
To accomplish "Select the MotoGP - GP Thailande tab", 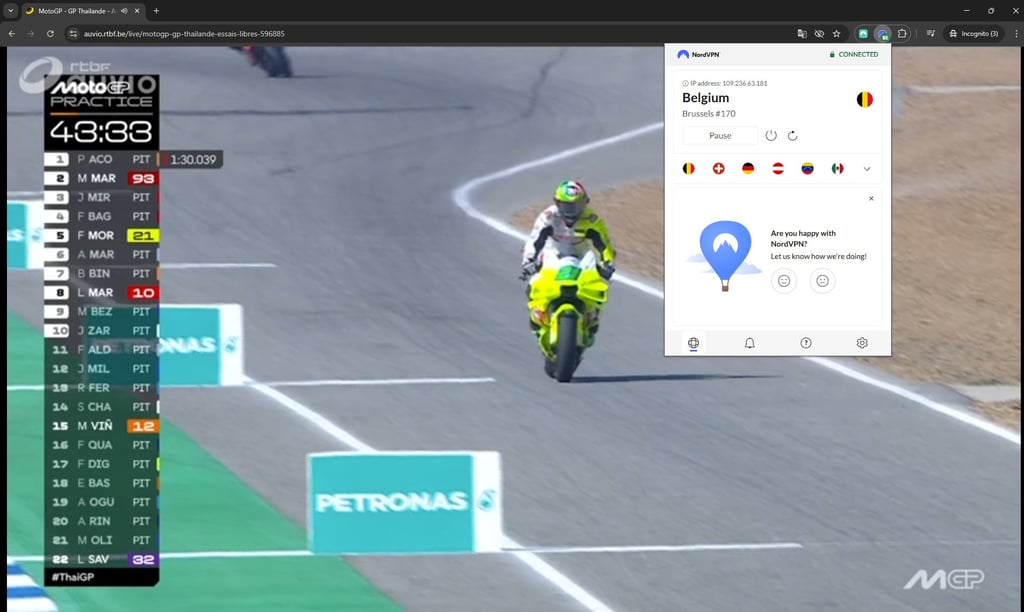I will 84,11.
